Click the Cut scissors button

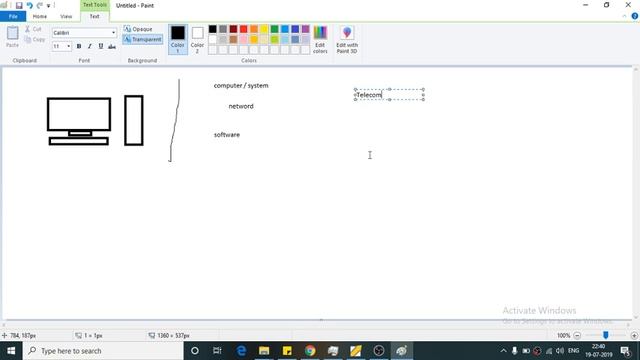click(33, 29)
